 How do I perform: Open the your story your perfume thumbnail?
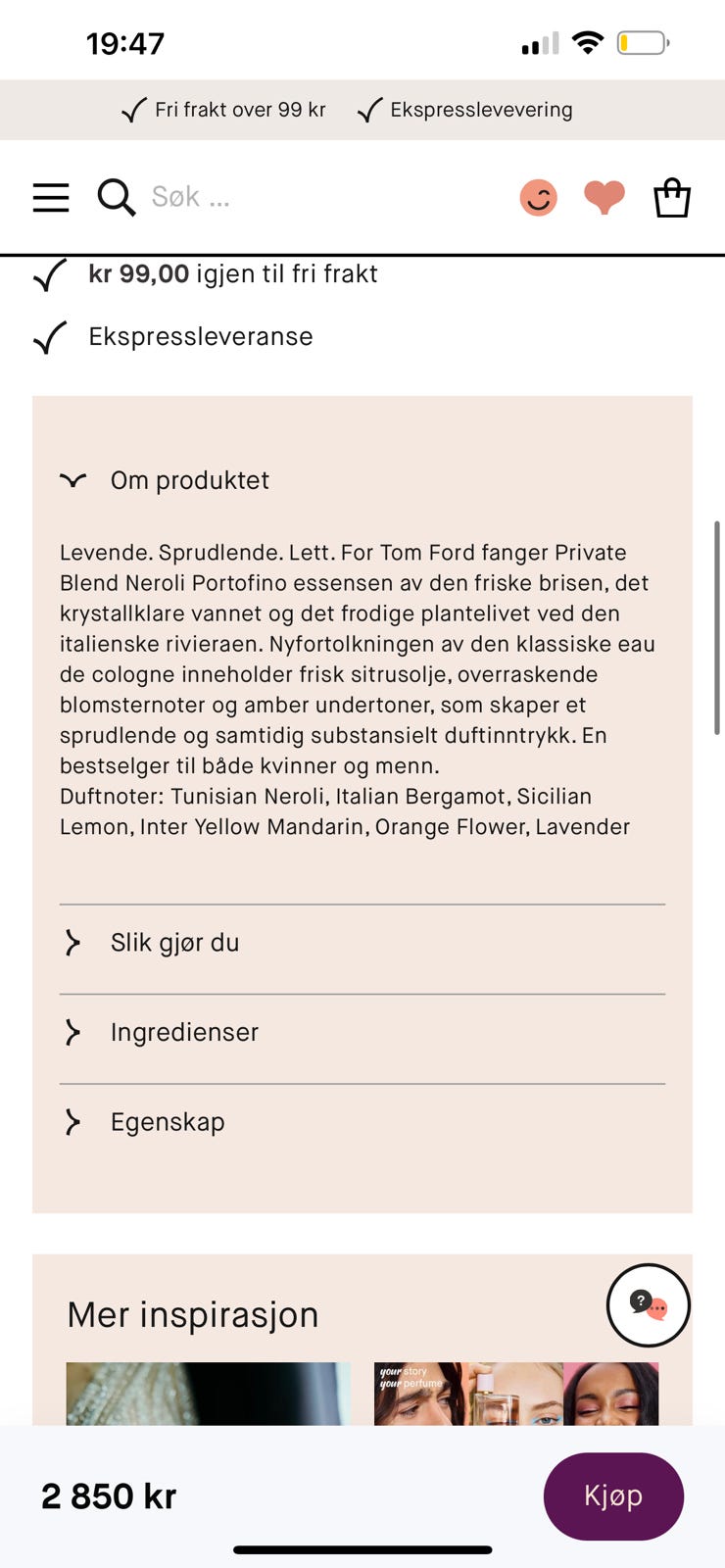(516, 1394)
